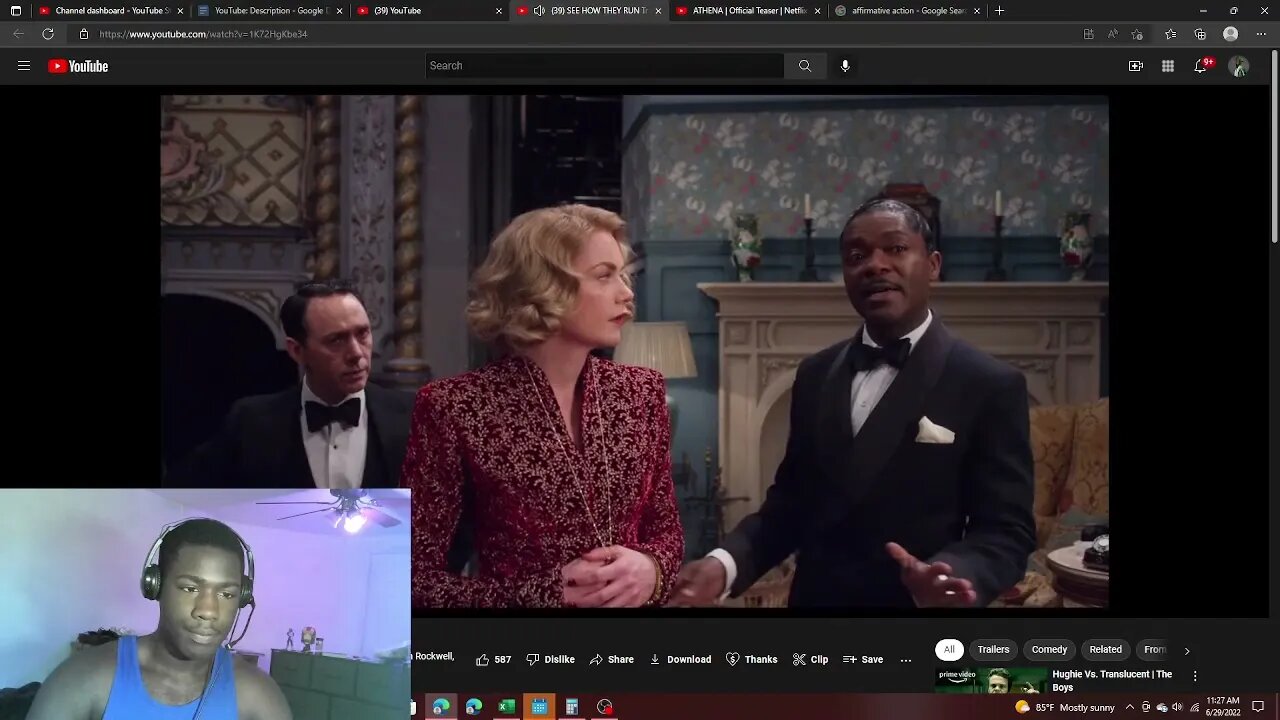The height and width of the screenshot is (720, 1280).
Task: Dislike the video
Action: click(551, 659)
